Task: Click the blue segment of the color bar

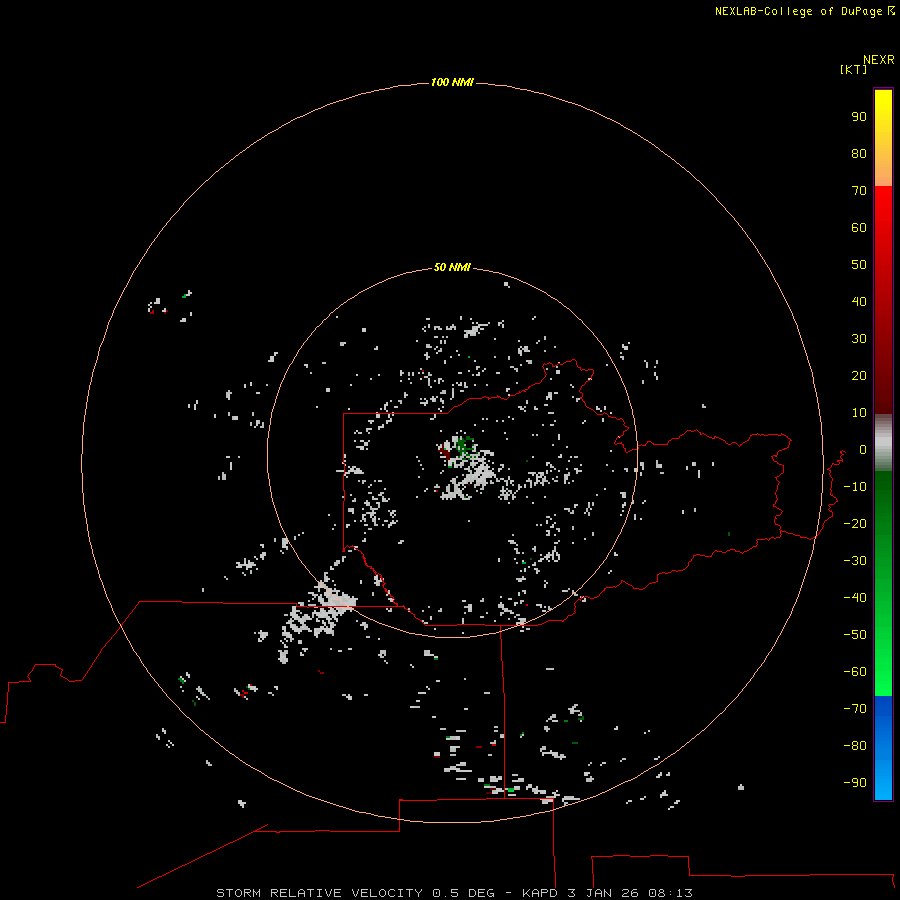Action: (x=883, y=748)
